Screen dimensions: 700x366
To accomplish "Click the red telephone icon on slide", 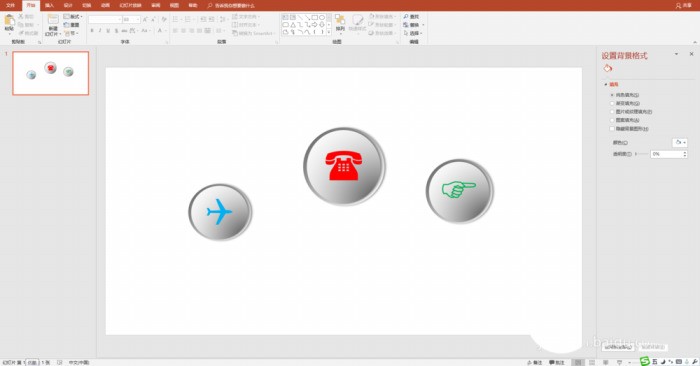I will (344, 165).
